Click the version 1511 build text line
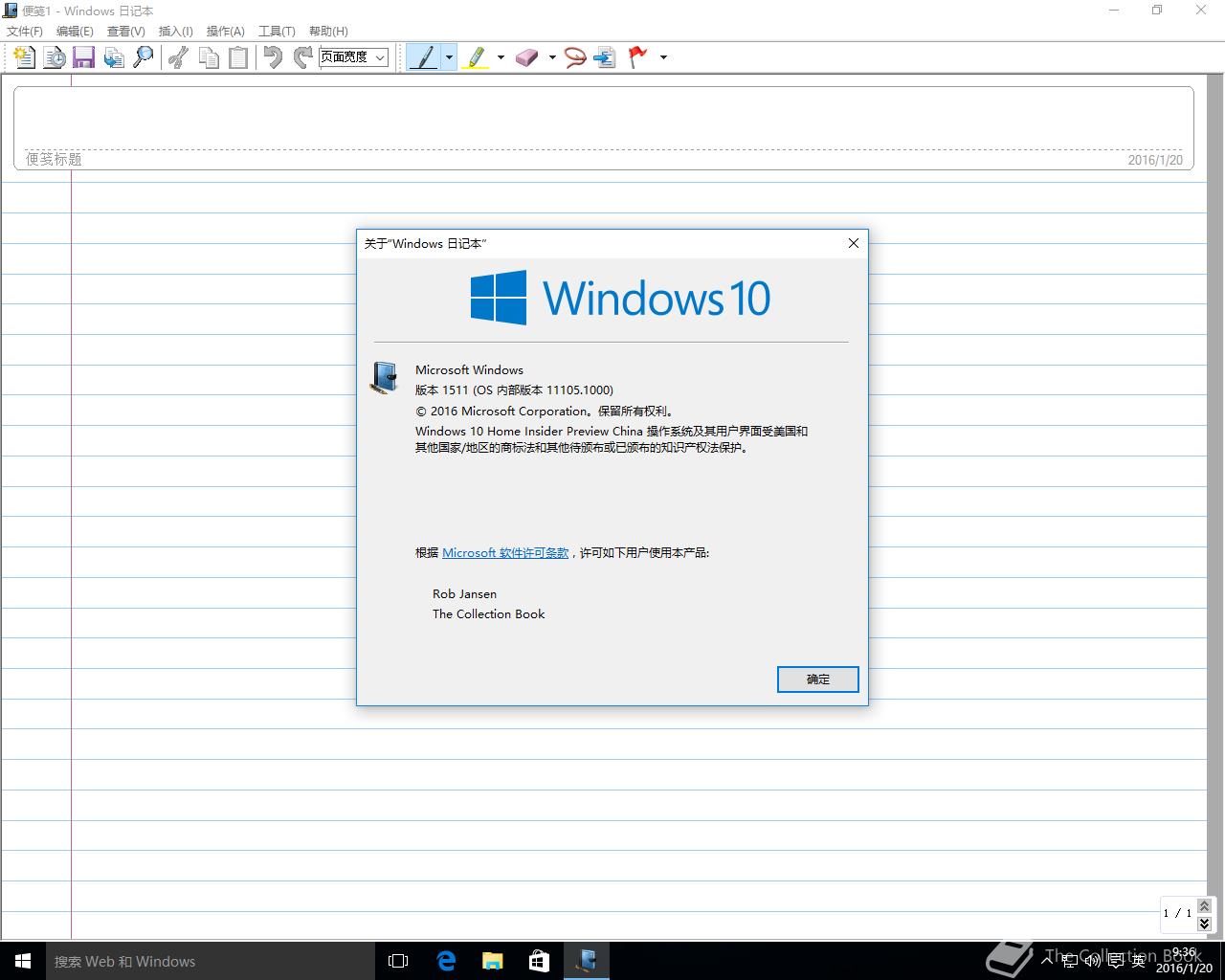The width and height of the screenshot is (1225, 980). click(x=514, y=390)
